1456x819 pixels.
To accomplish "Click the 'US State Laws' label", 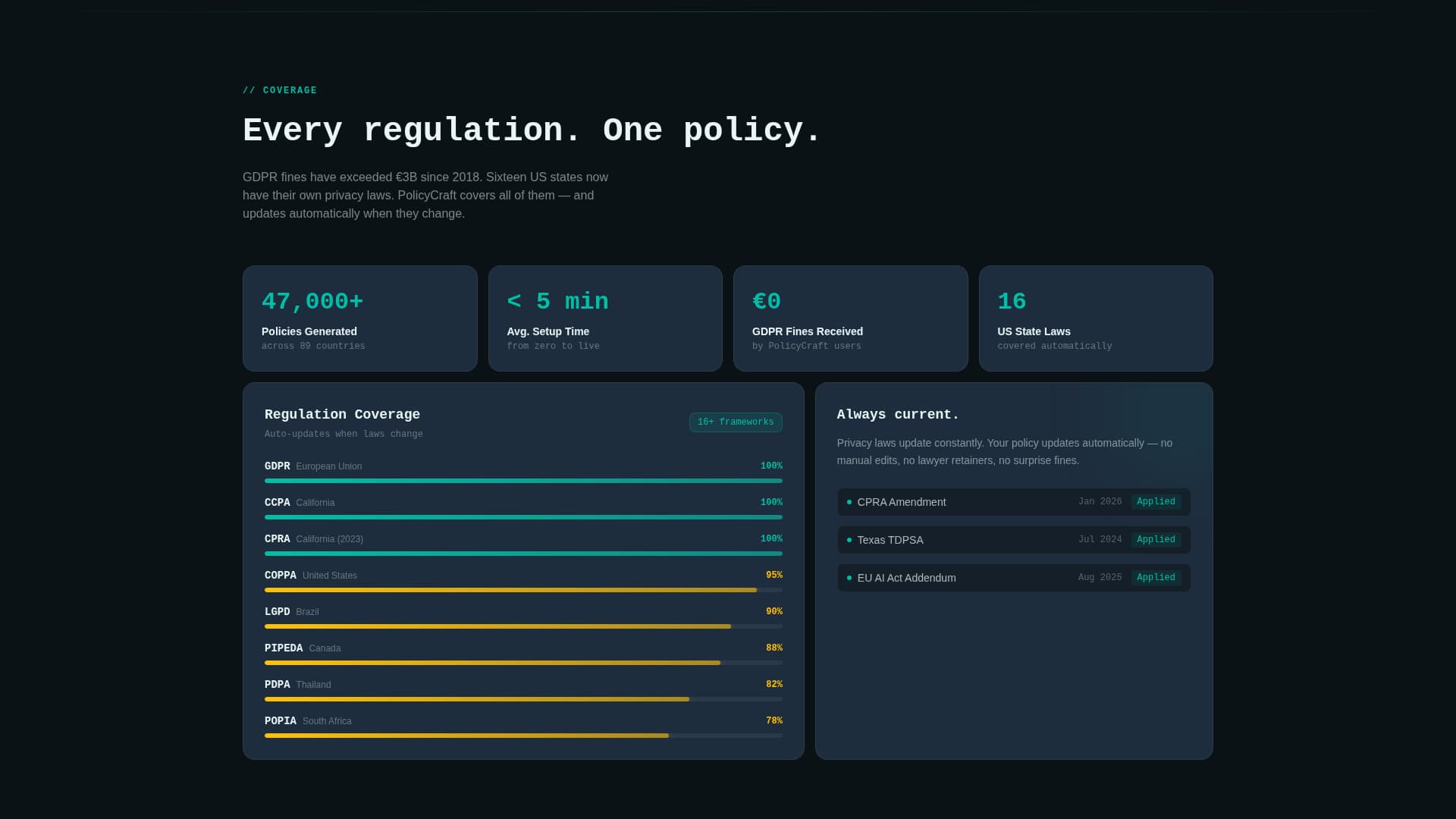I will click(1034, 331).
